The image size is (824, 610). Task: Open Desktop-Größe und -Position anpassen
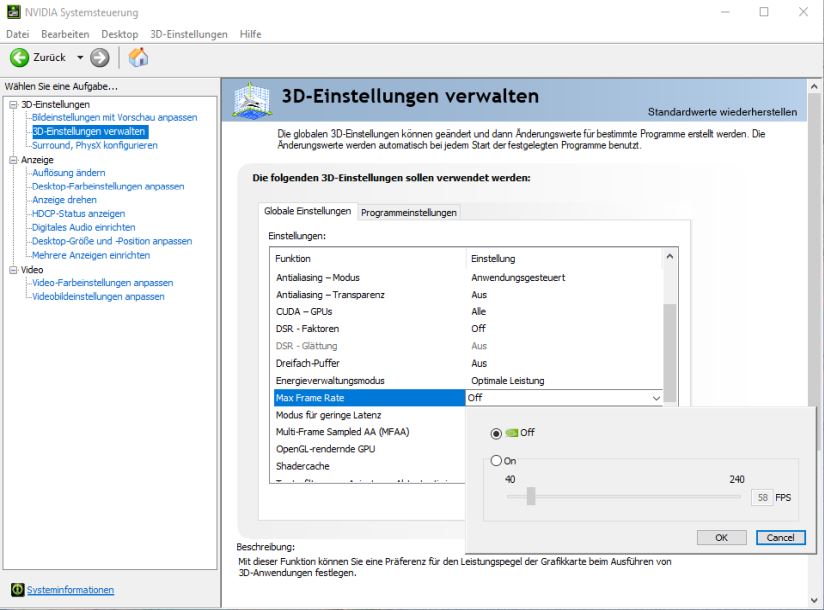coord(112,241)
